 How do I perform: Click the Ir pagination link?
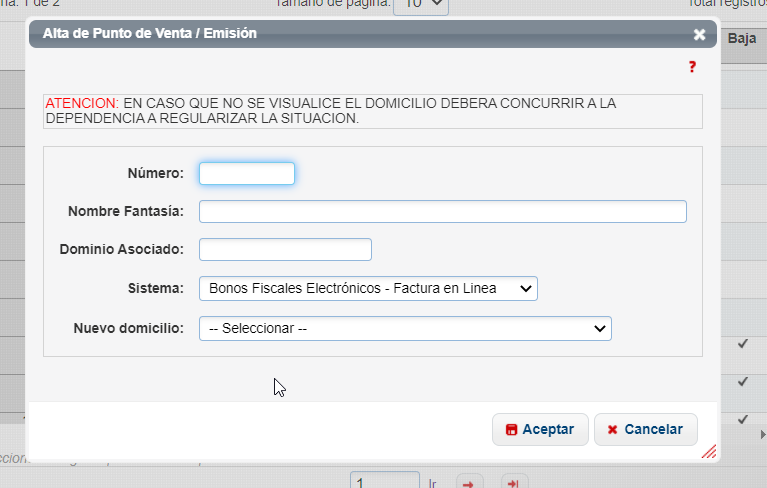pyautogui.click(x=433, y=483)
